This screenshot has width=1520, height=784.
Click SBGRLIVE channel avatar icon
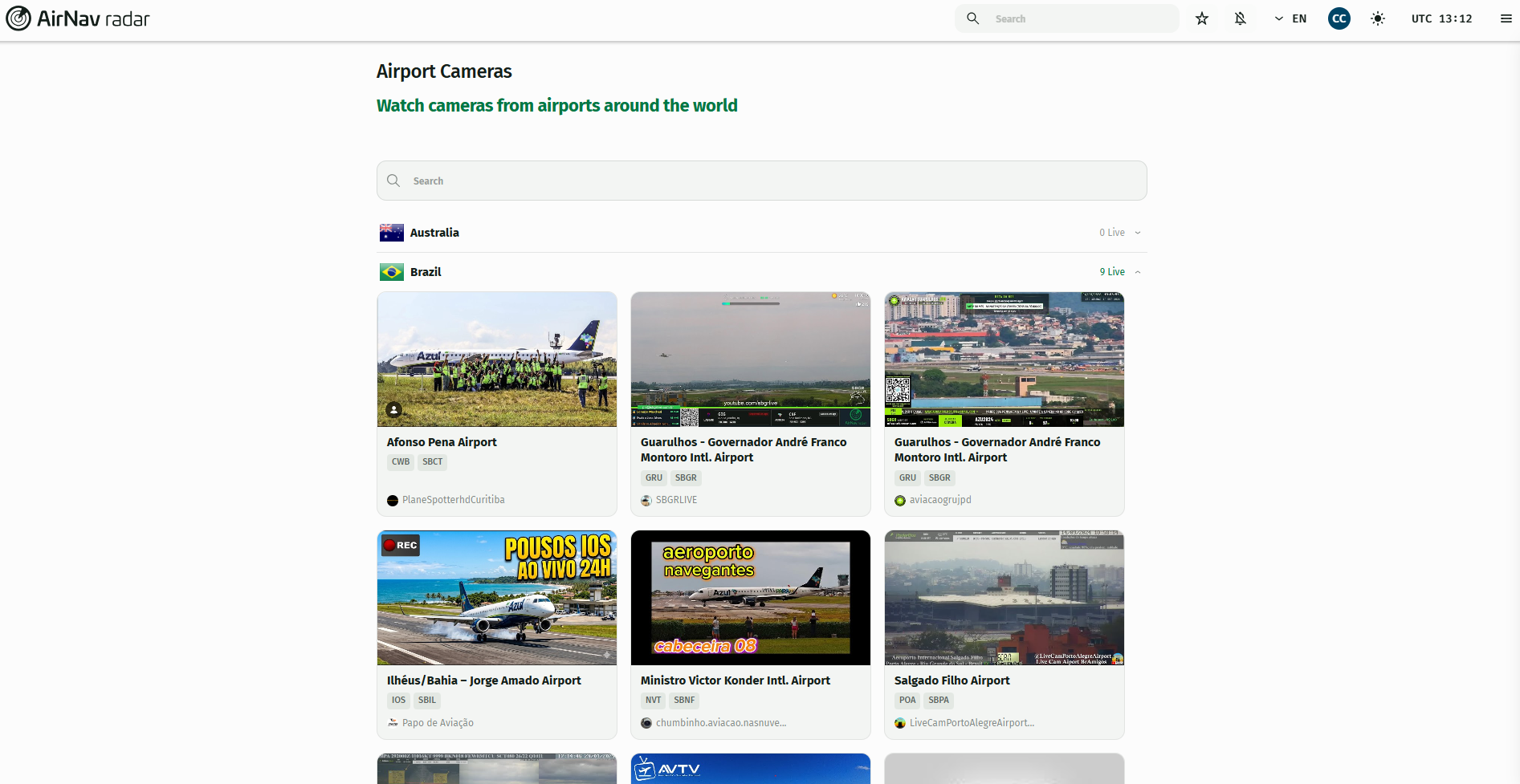[x=646, y=501]
